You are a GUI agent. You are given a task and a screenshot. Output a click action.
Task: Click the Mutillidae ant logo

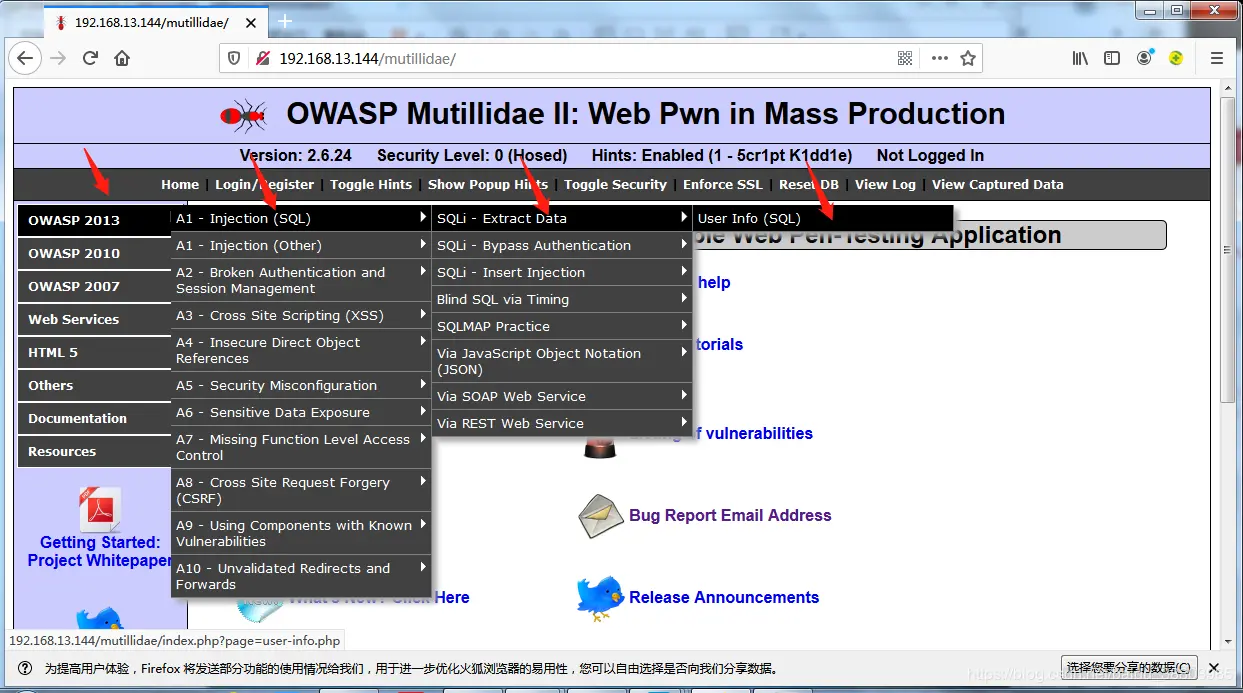tap(244, 116)
